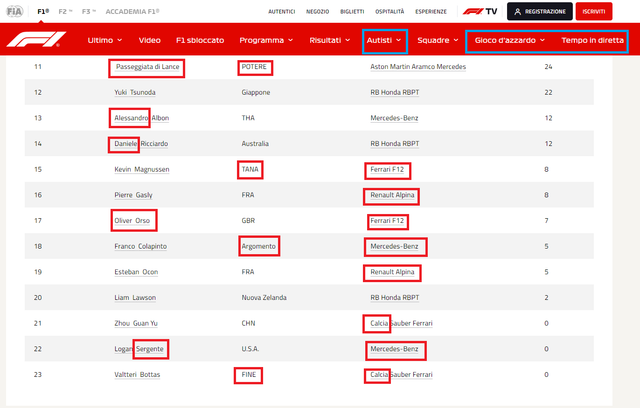
Task: Open the AUTENTICI link
Action: click(282, 11)
